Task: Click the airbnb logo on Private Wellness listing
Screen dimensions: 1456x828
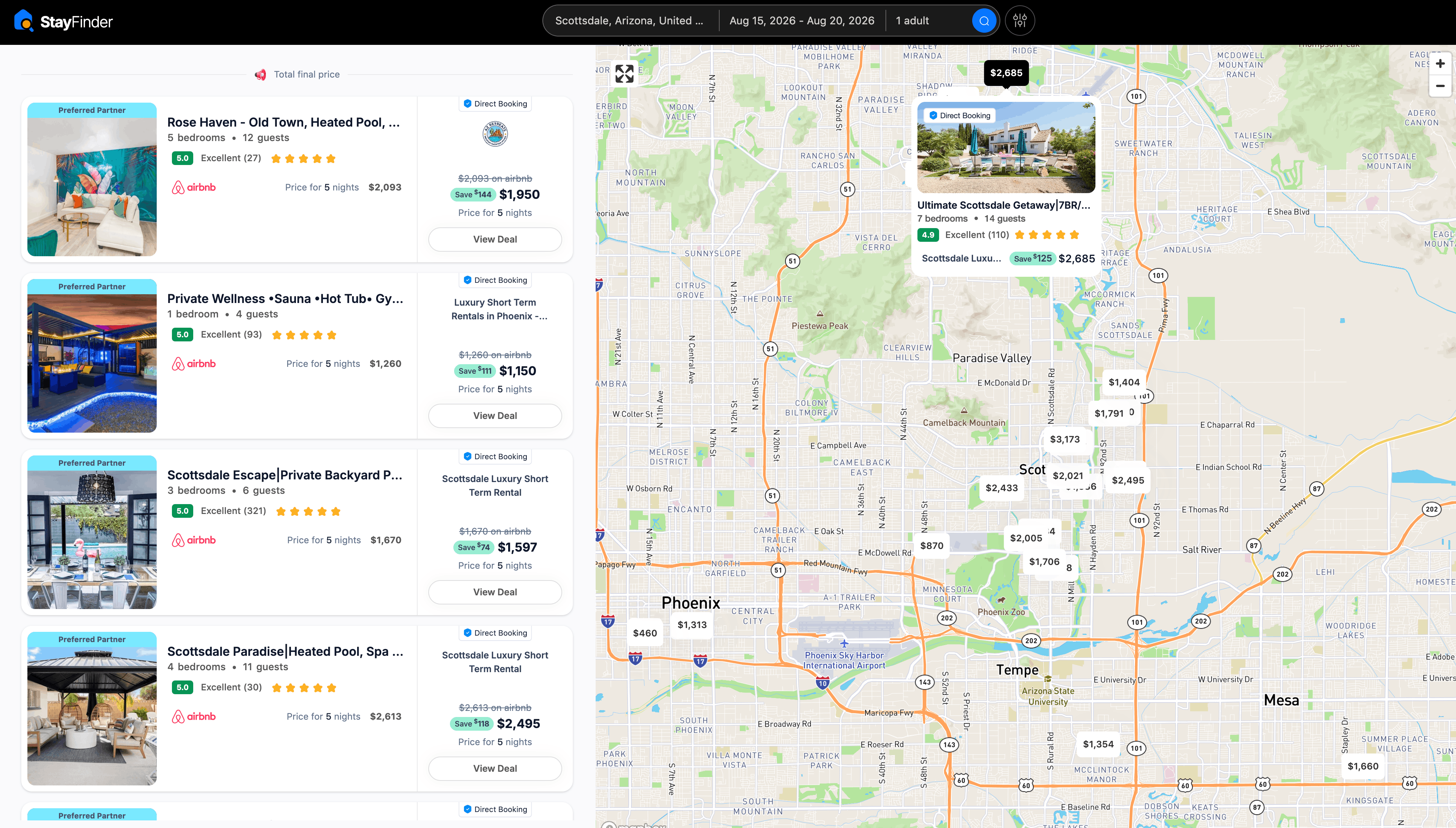Action: point(194,363)
